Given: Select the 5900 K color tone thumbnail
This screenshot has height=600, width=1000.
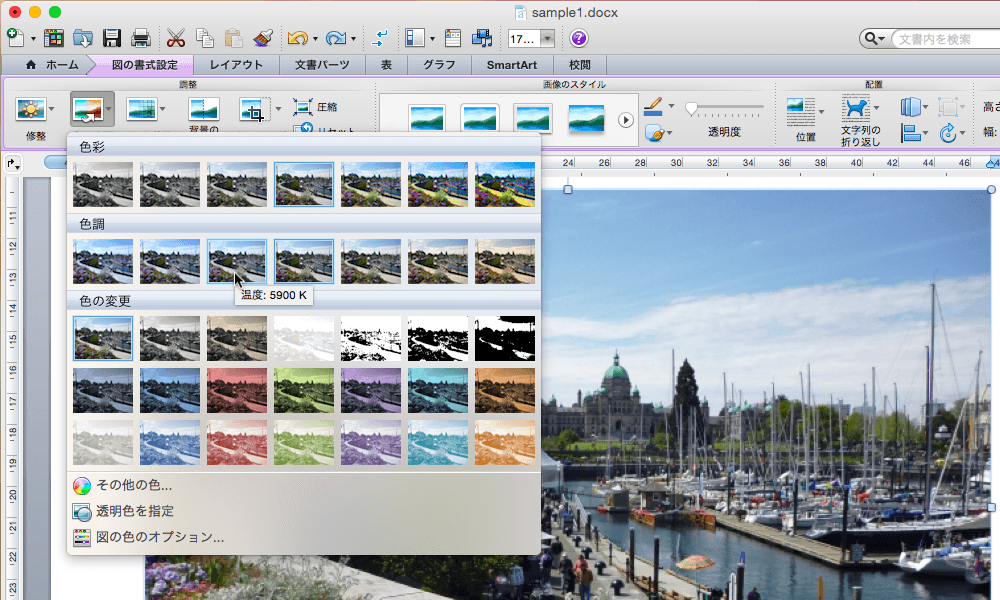Looking at the screenshot, I should click(x=237, y=261).
